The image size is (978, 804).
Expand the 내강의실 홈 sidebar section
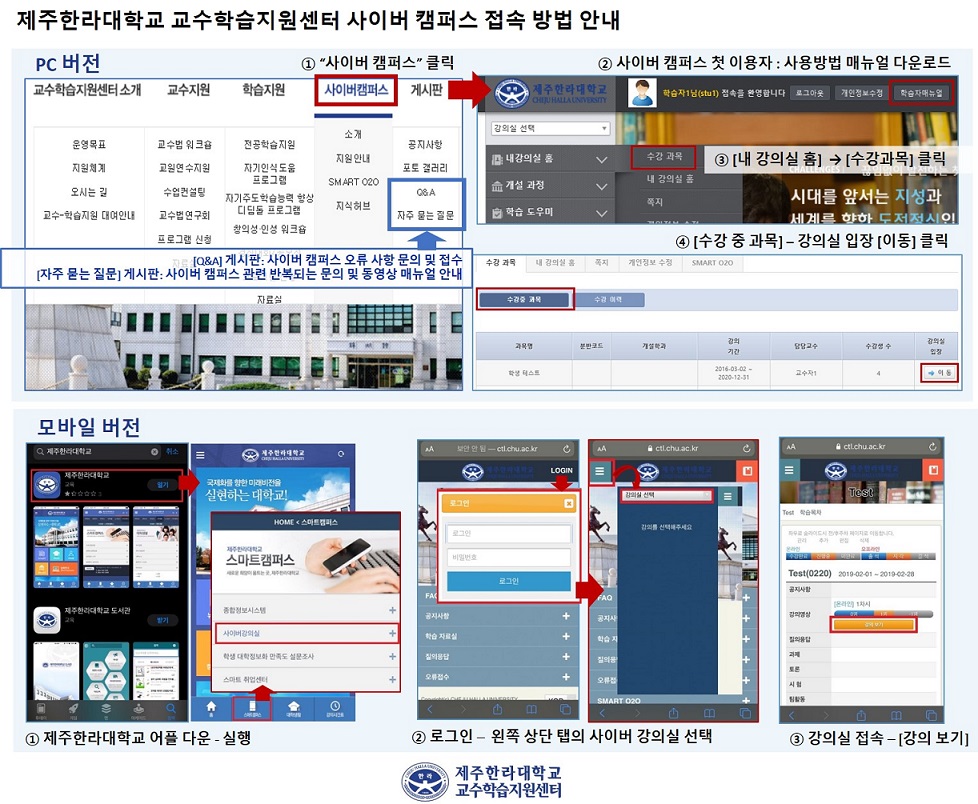[x=550, y=159]
